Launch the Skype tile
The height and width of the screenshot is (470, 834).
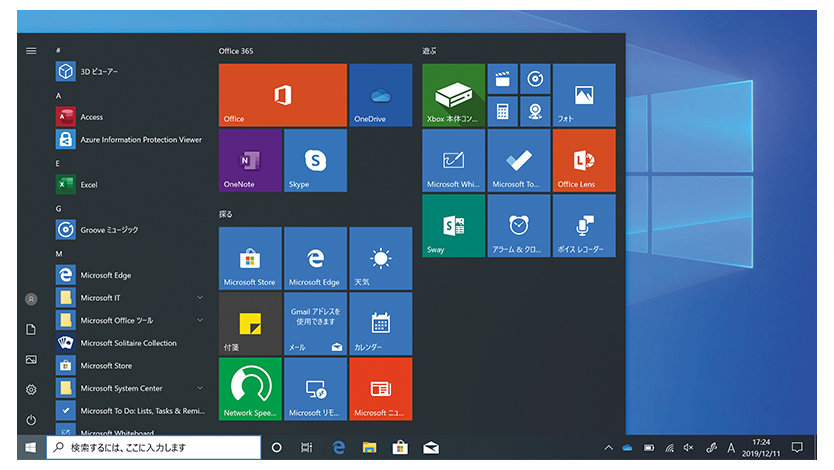click(x=315, y=160)
